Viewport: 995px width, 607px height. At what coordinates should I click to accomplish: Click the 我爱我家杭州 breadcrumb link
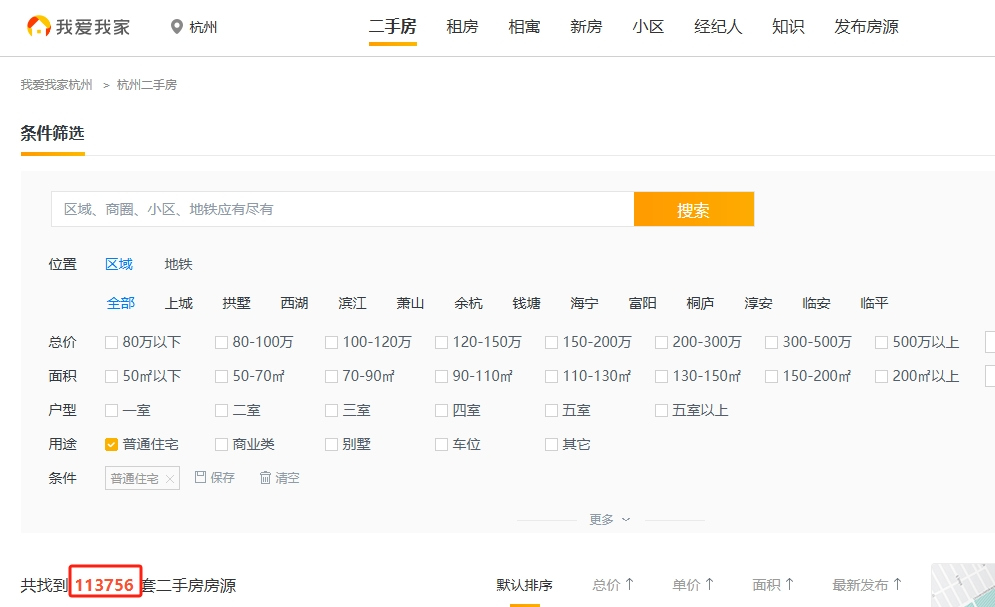click(56, 84)
